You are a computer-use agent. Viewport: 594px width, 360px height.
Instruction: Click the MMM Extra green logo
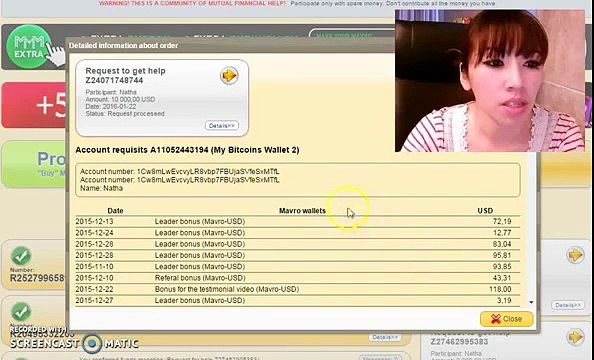28,47
